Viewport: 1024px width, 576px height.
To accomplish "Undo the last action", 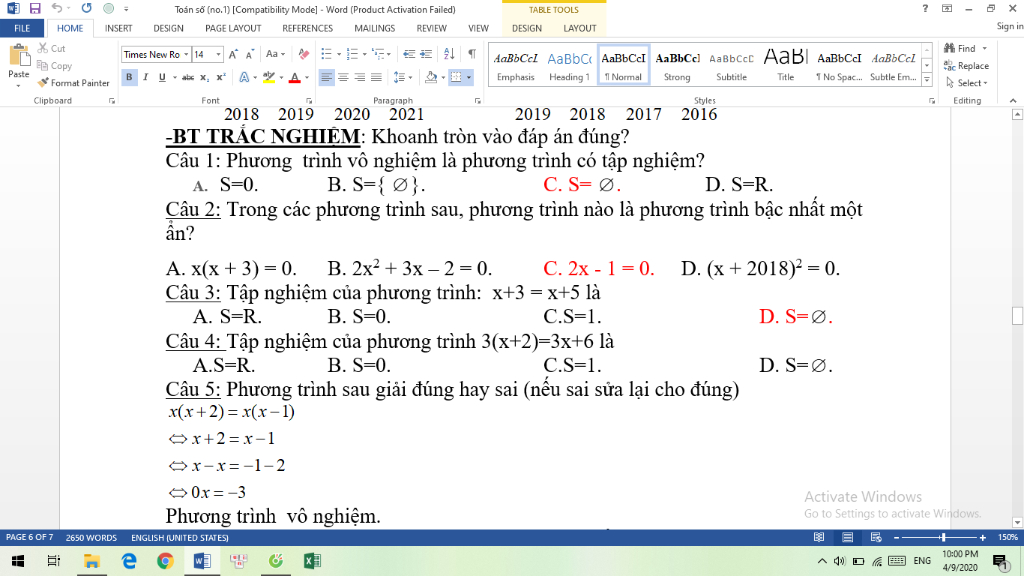I will coord(57,8).
